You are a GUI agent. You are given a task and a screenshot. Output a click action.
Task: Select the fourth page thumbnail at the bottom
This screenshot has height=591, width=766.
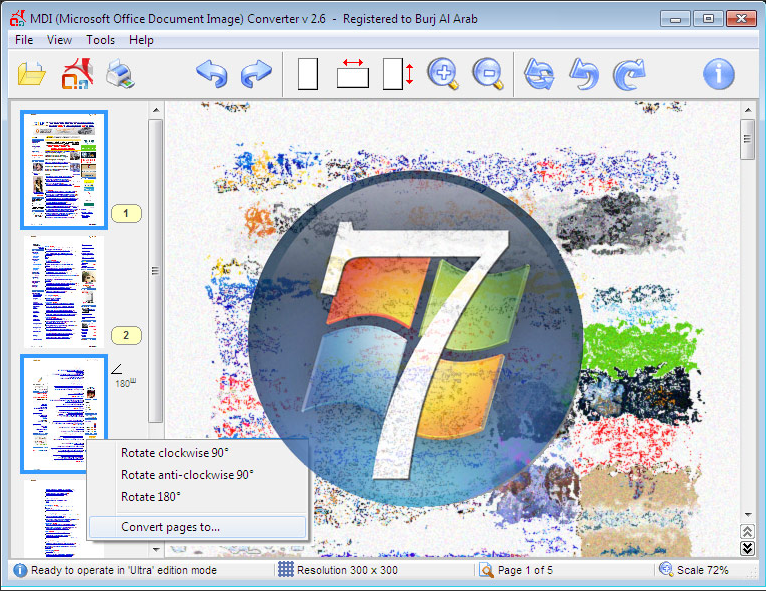pyautogui.click(x=56, y=519)
